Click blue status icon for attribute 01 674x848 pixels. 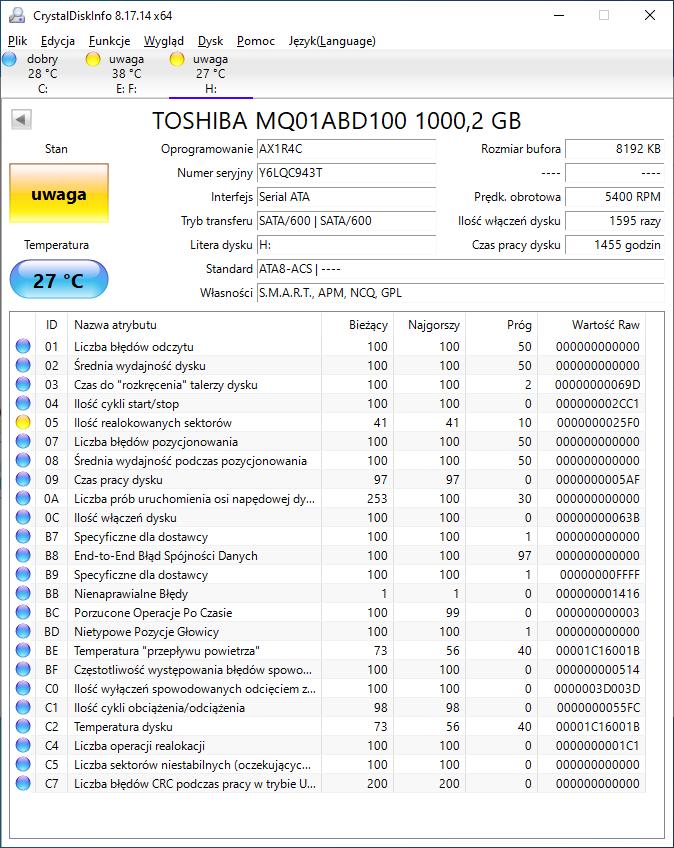pos(23,346)
